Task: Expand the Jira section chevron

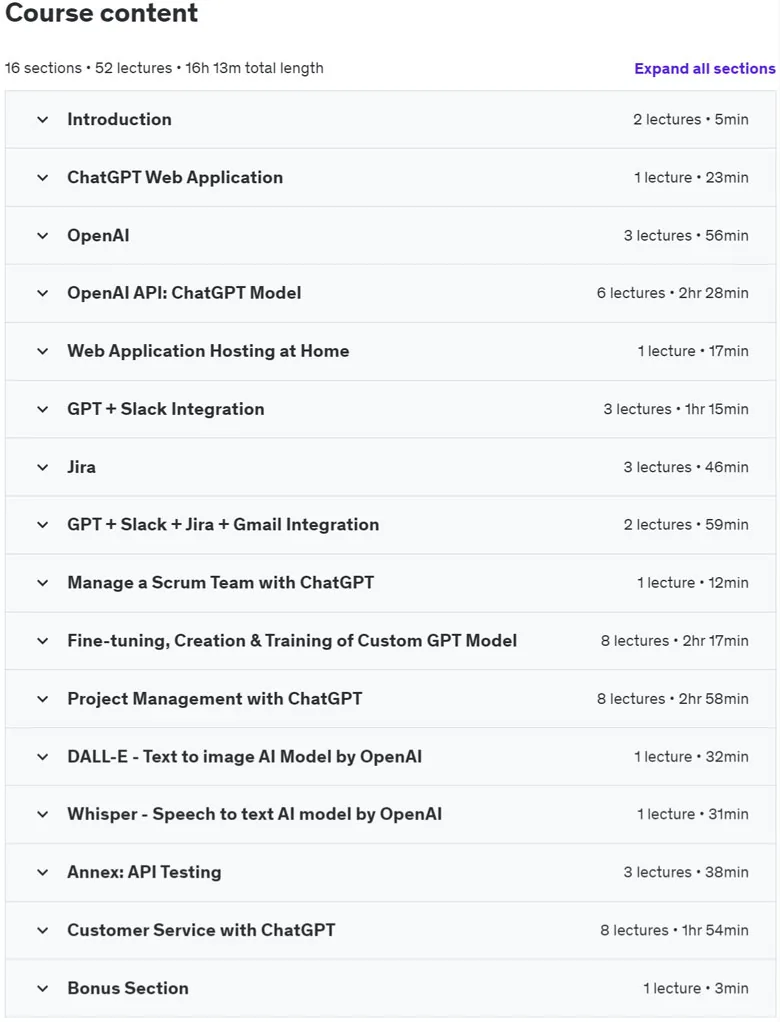Action: (42, 467)
